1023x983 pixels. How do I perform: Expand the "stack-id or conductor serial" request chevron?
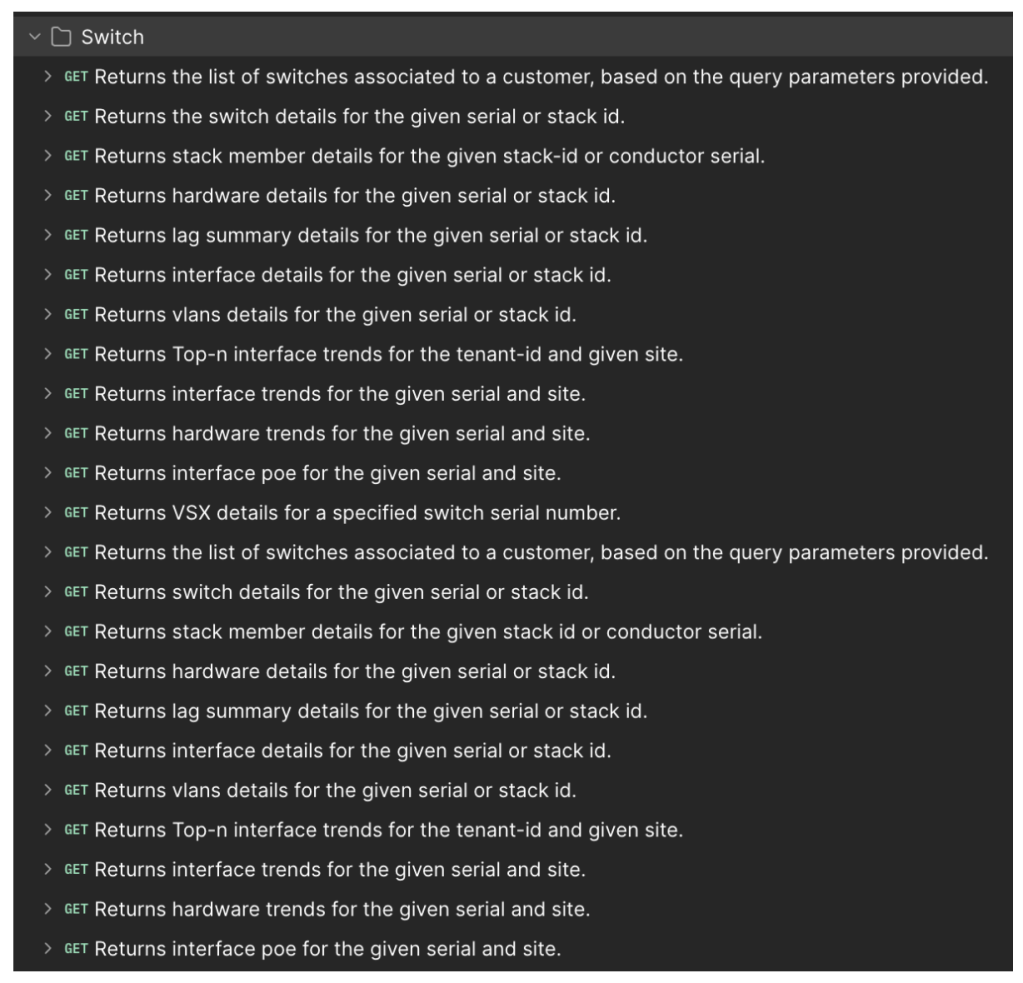[48, 157]
